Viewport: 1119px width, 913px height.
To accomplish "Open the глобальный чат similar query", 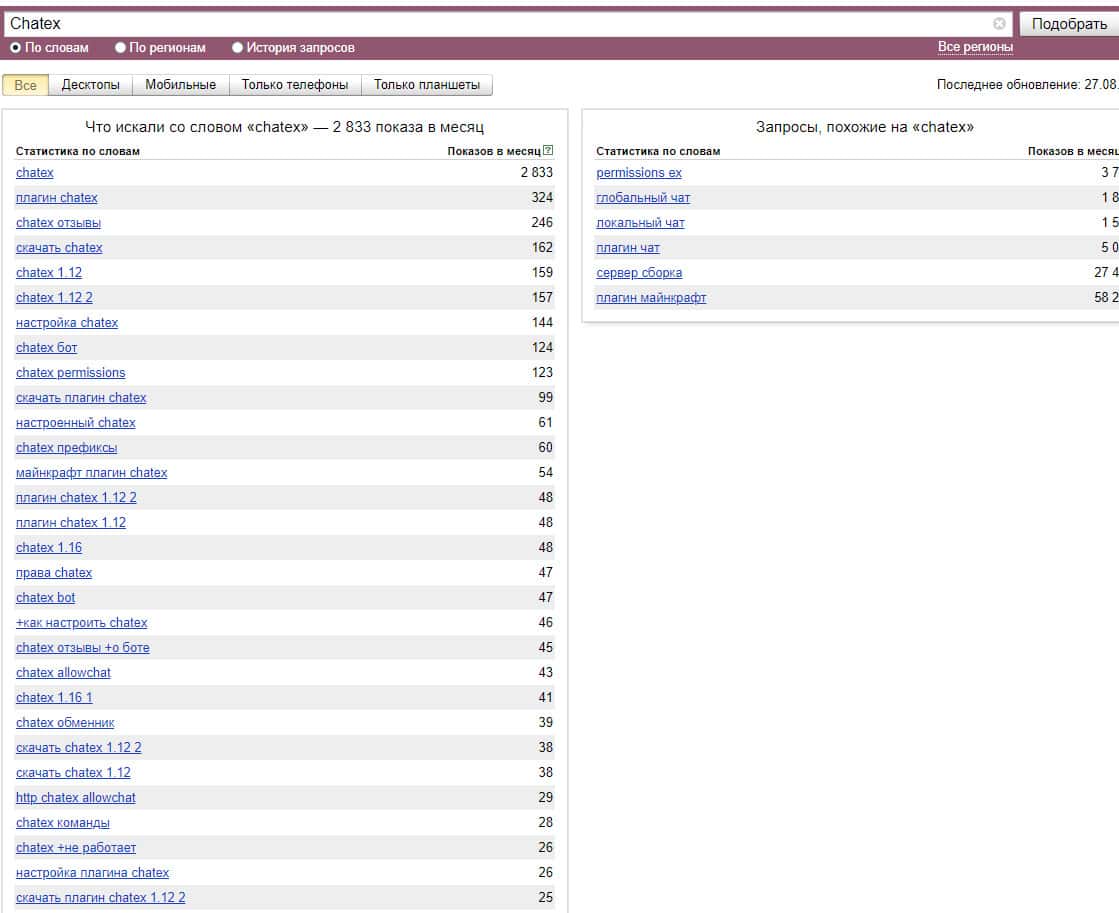I will coord(643,198).
